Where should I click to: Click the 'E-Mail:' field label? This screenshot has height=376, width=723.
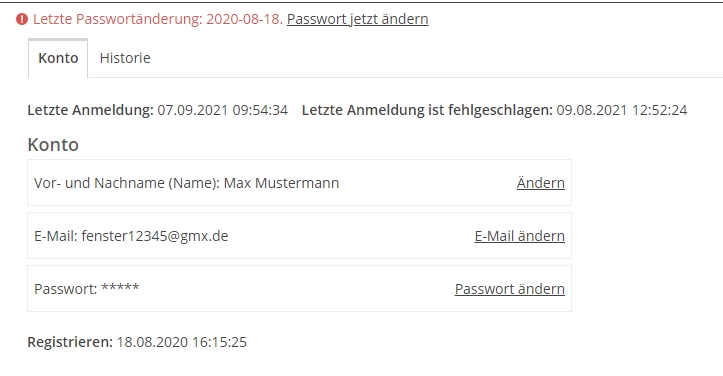point(56,236)
